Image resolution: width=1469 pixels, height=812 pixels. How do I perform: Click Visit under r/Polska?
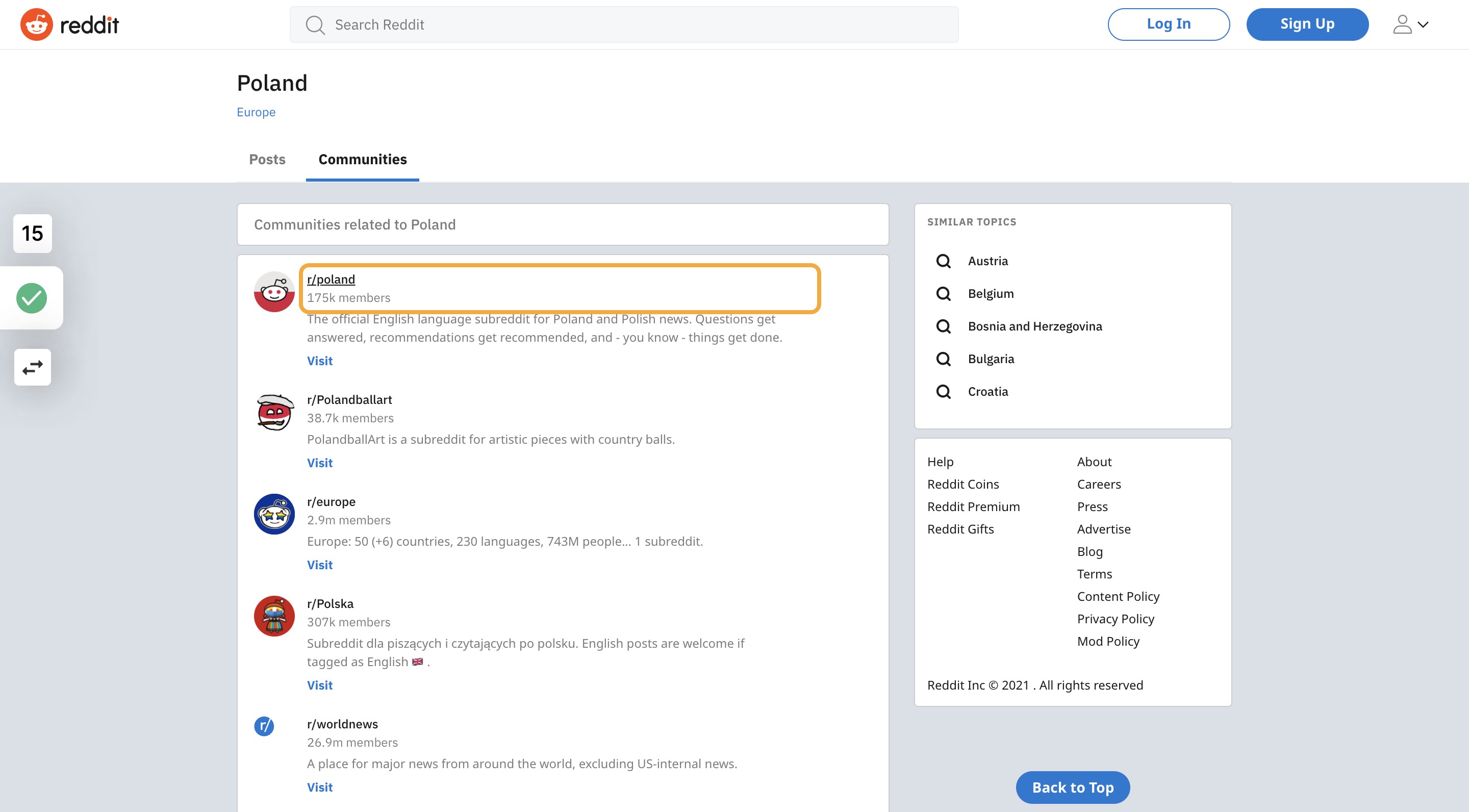319,686
